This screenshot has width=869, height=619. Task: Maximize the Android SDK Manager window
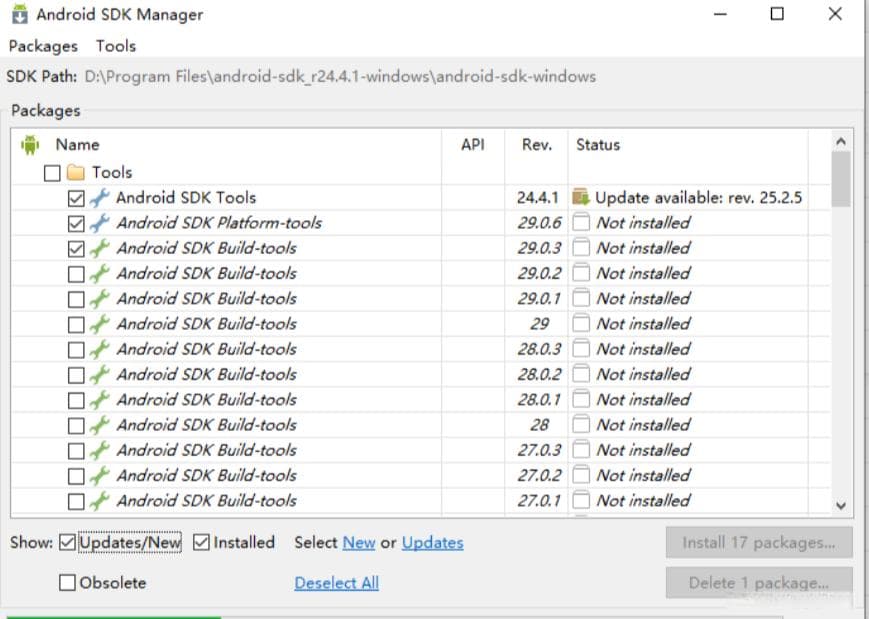pos(777,14)
